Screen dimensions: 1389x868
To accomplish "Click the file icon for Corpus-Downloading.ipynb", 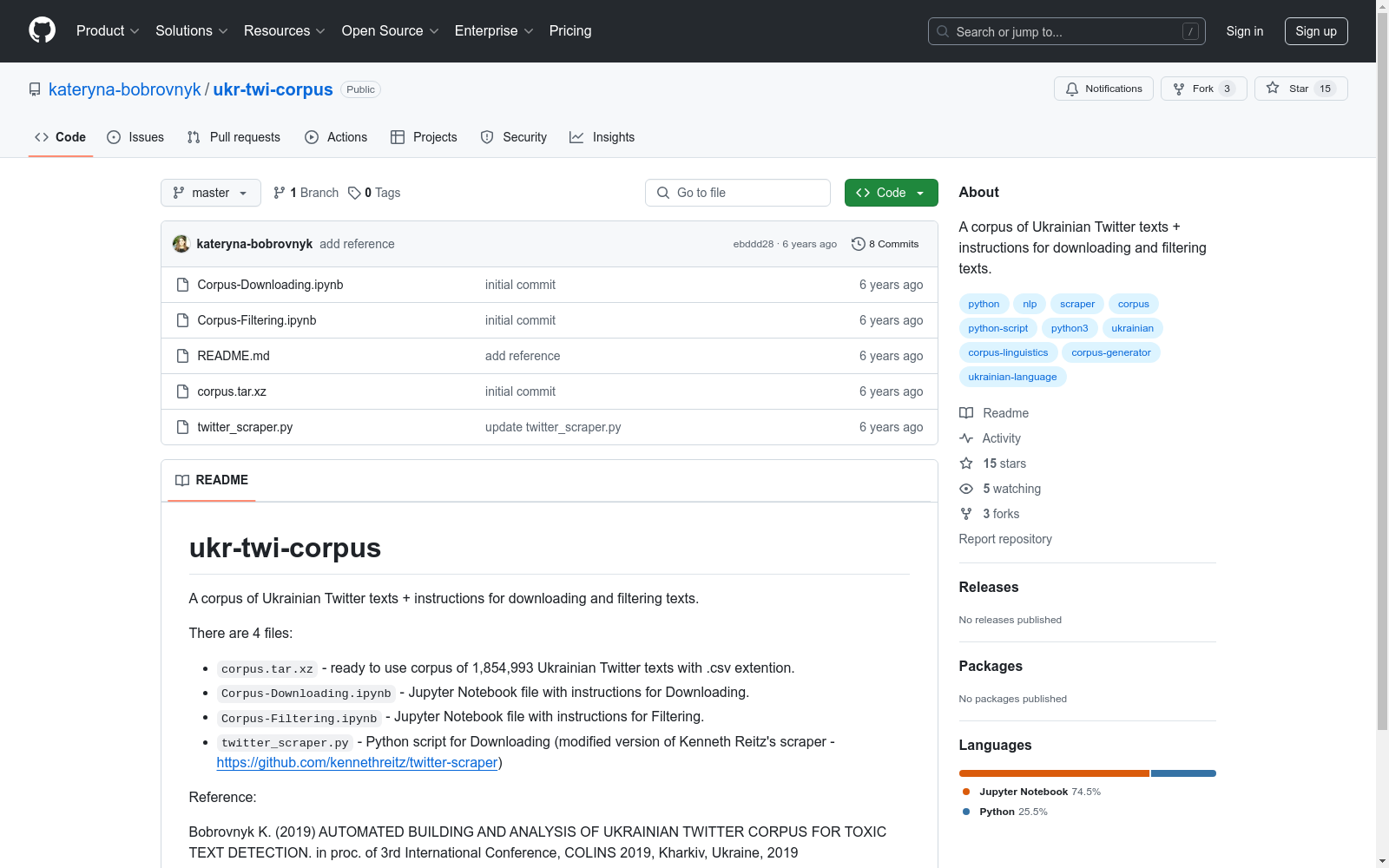I will [x=182, y=285].
